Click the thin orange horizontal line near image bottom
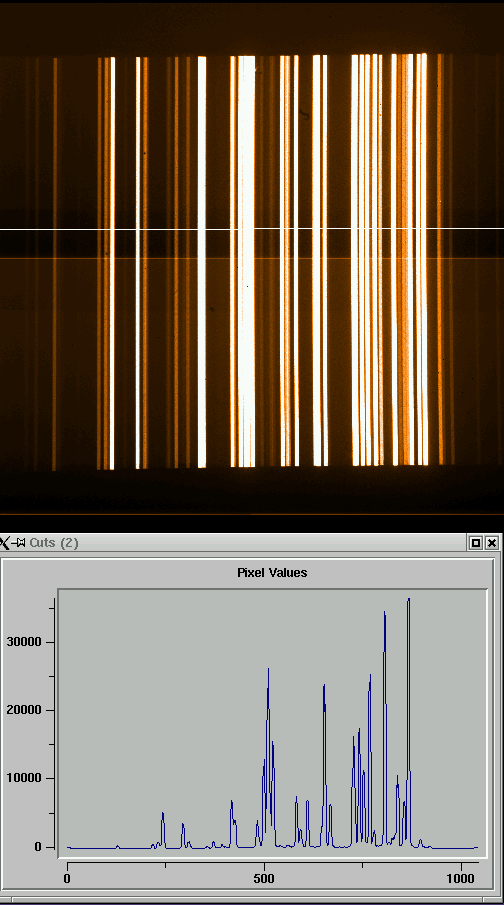Image resolution: width=504 pixels, height=905 pixels. 252,514
